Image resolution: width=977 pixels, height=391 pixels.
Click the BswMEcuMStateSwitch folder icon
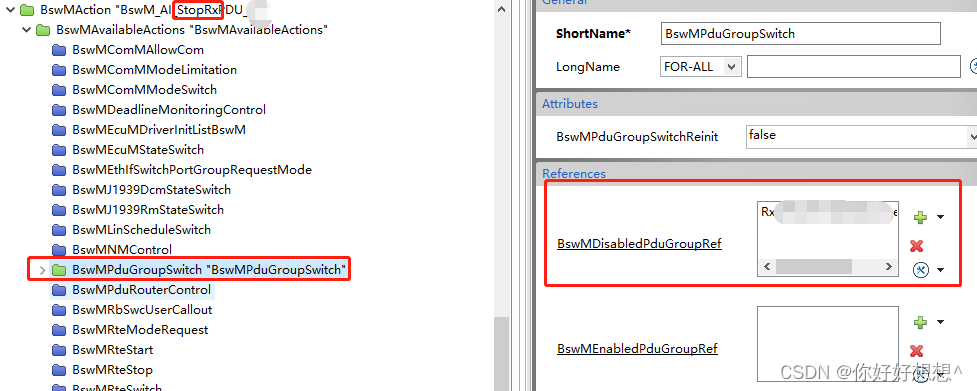pos(59,149)
